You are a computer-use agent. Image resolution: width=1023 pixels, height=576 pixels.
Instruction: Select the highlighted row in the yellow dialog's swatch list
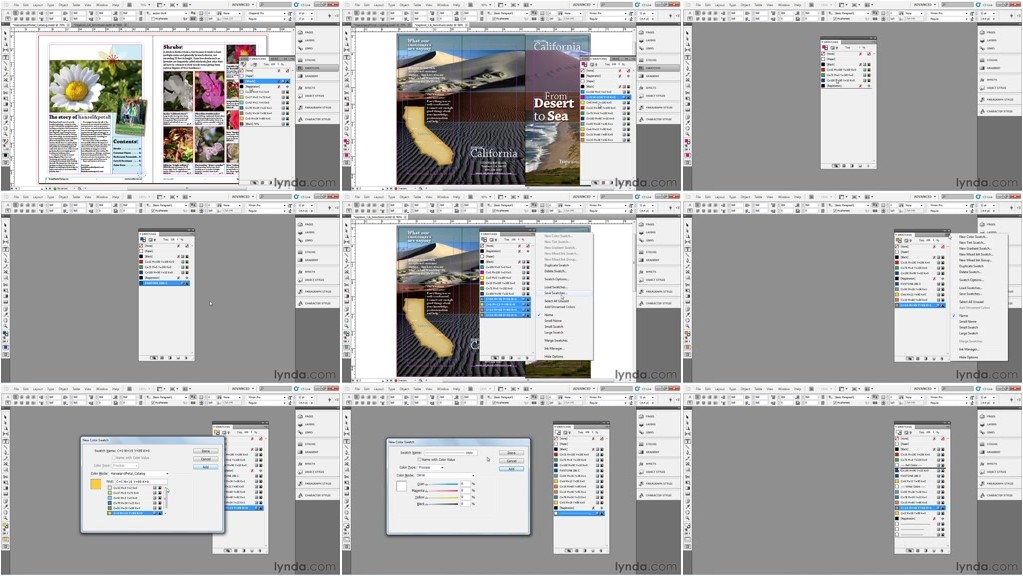click(135, 513)
